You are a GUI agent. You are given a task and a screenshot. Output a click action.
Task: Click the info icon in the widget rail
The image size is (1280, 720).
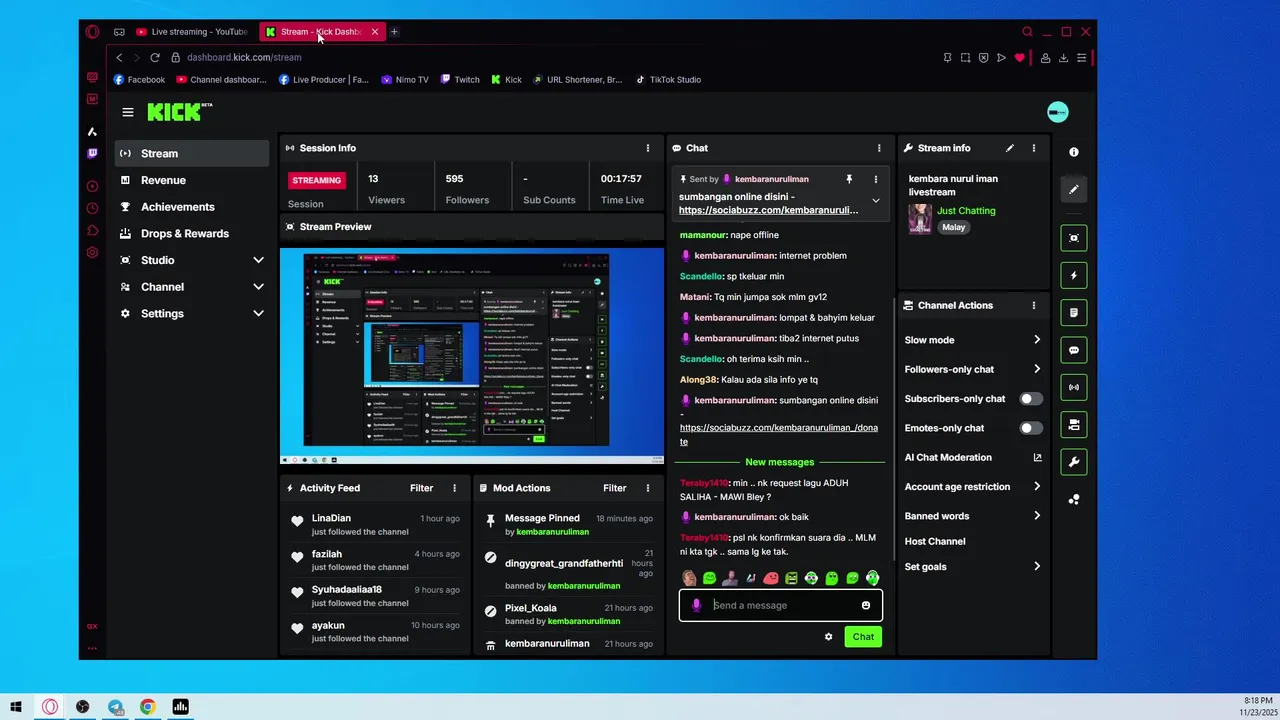(1074, 152)
